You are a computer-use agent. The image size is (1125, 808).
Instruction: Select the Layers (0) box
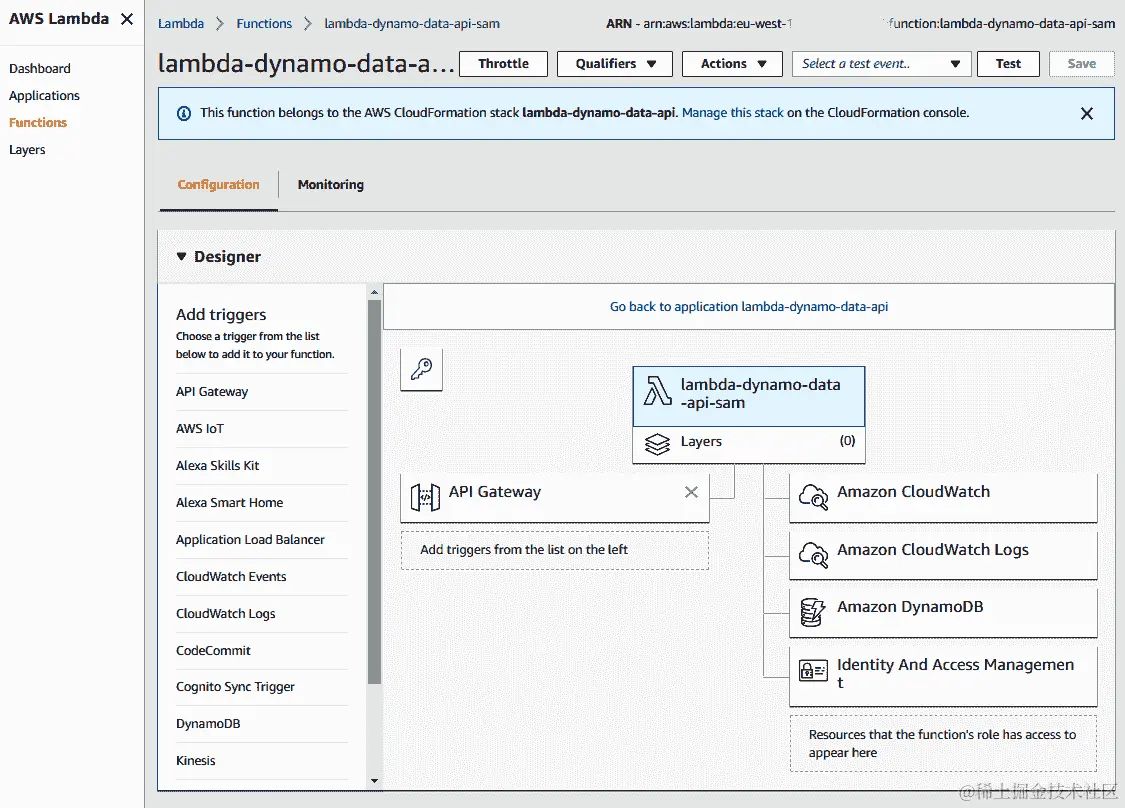point(748,445)
